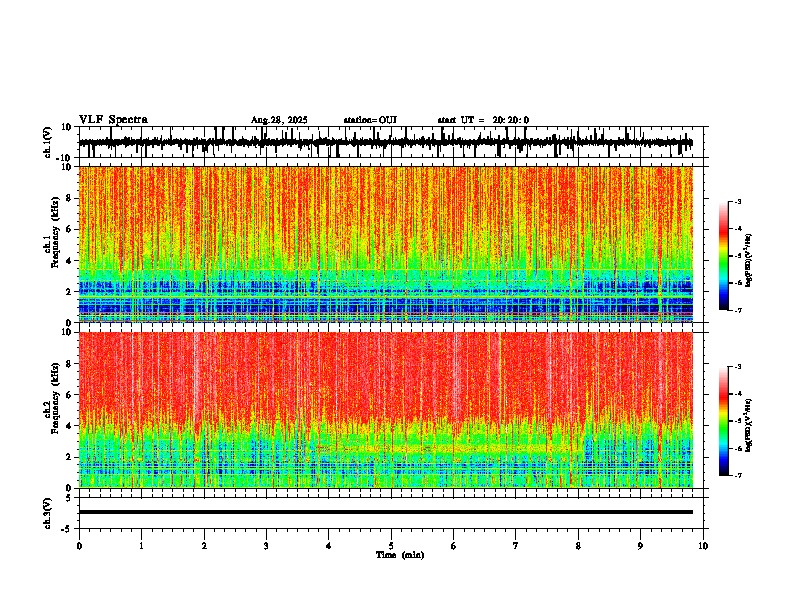This screenshot has width=792, height=612.
Task: Click the ch.2 'Frequency (kHz)' axis label
Action: [55, 398]
